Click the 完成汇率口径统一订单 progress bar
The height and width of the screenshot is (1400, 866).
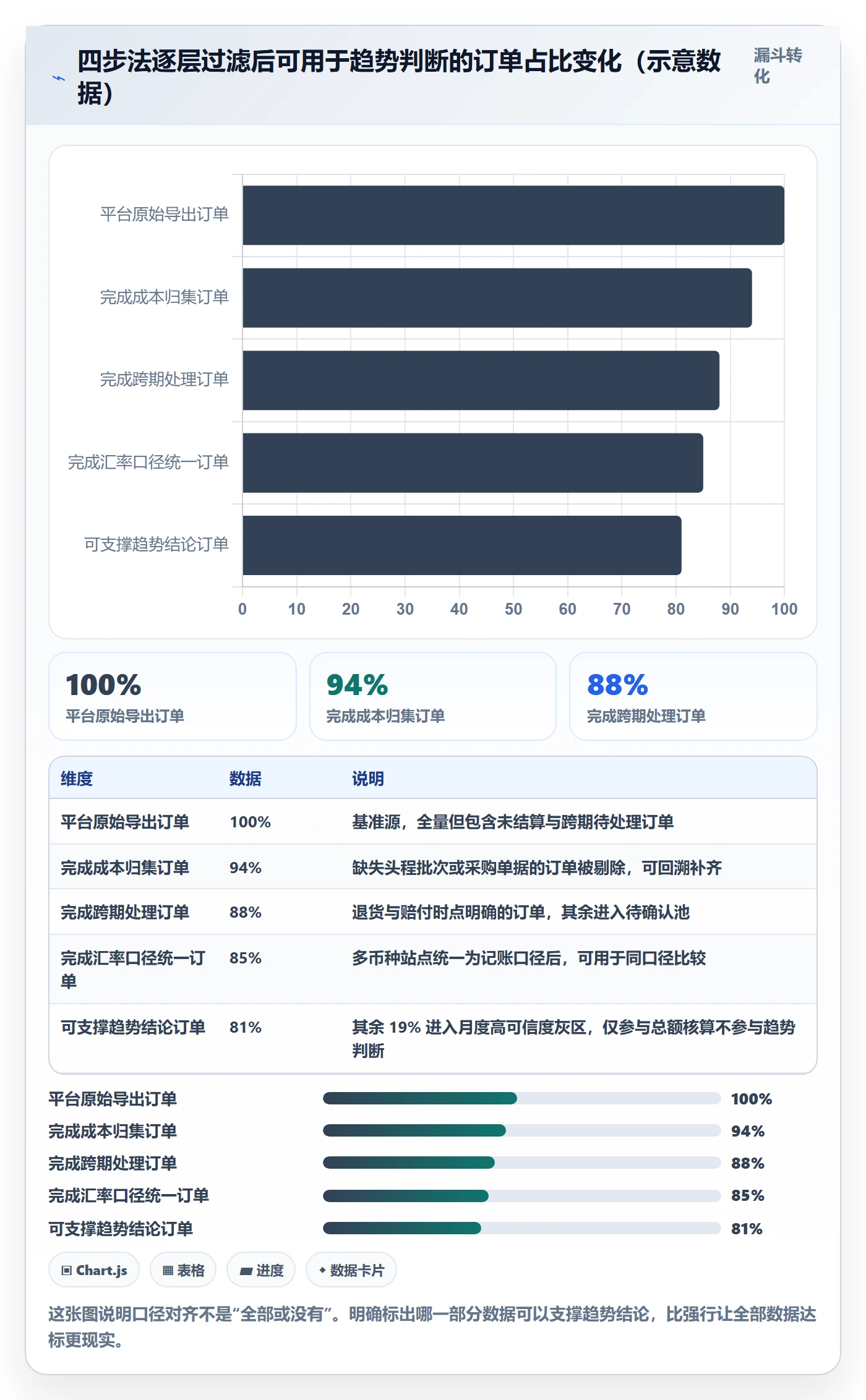(521, 1196)
